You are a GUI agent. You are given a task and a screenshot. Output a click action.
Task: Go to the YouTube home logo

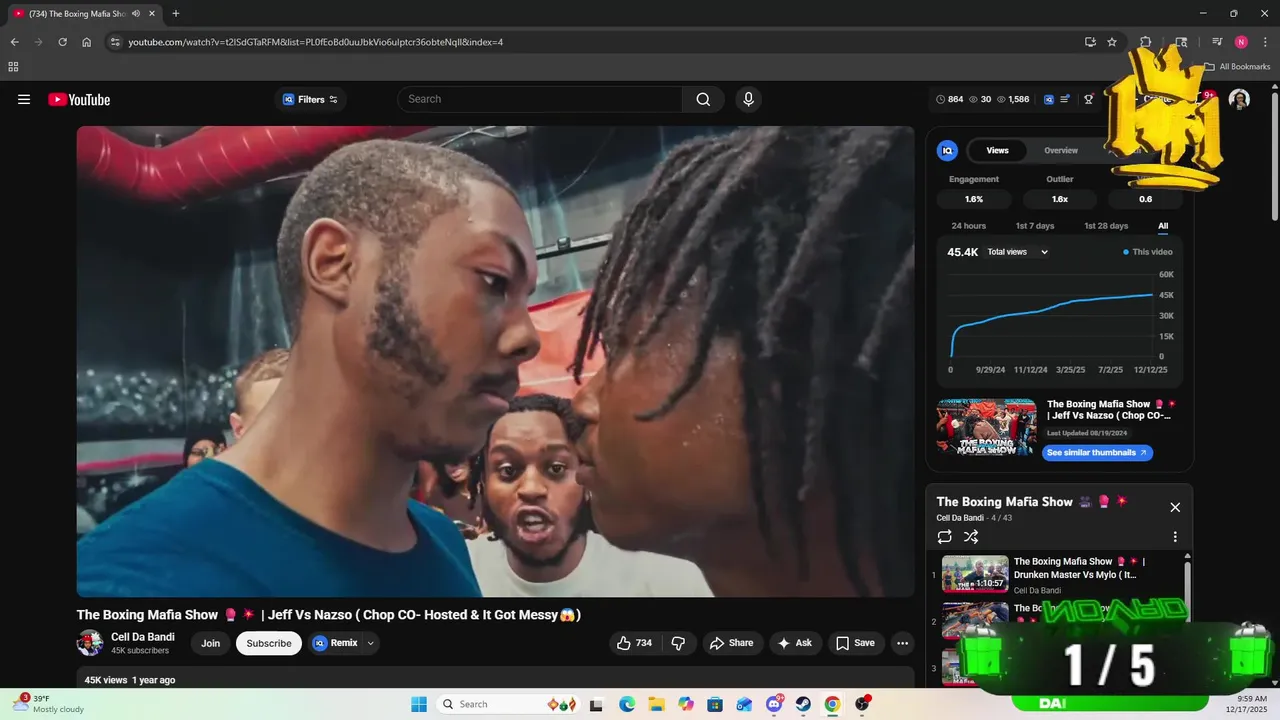[79, 99]
